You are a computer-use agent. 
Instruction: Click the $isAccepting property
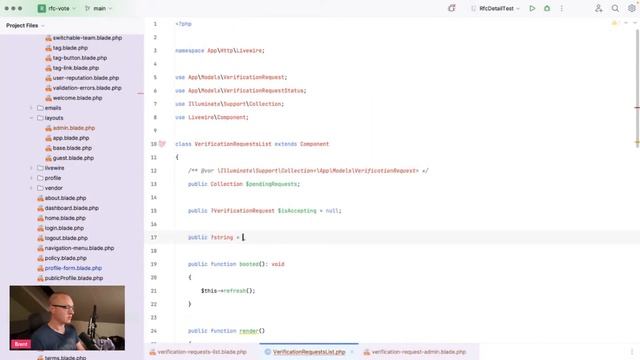point(297,211)
